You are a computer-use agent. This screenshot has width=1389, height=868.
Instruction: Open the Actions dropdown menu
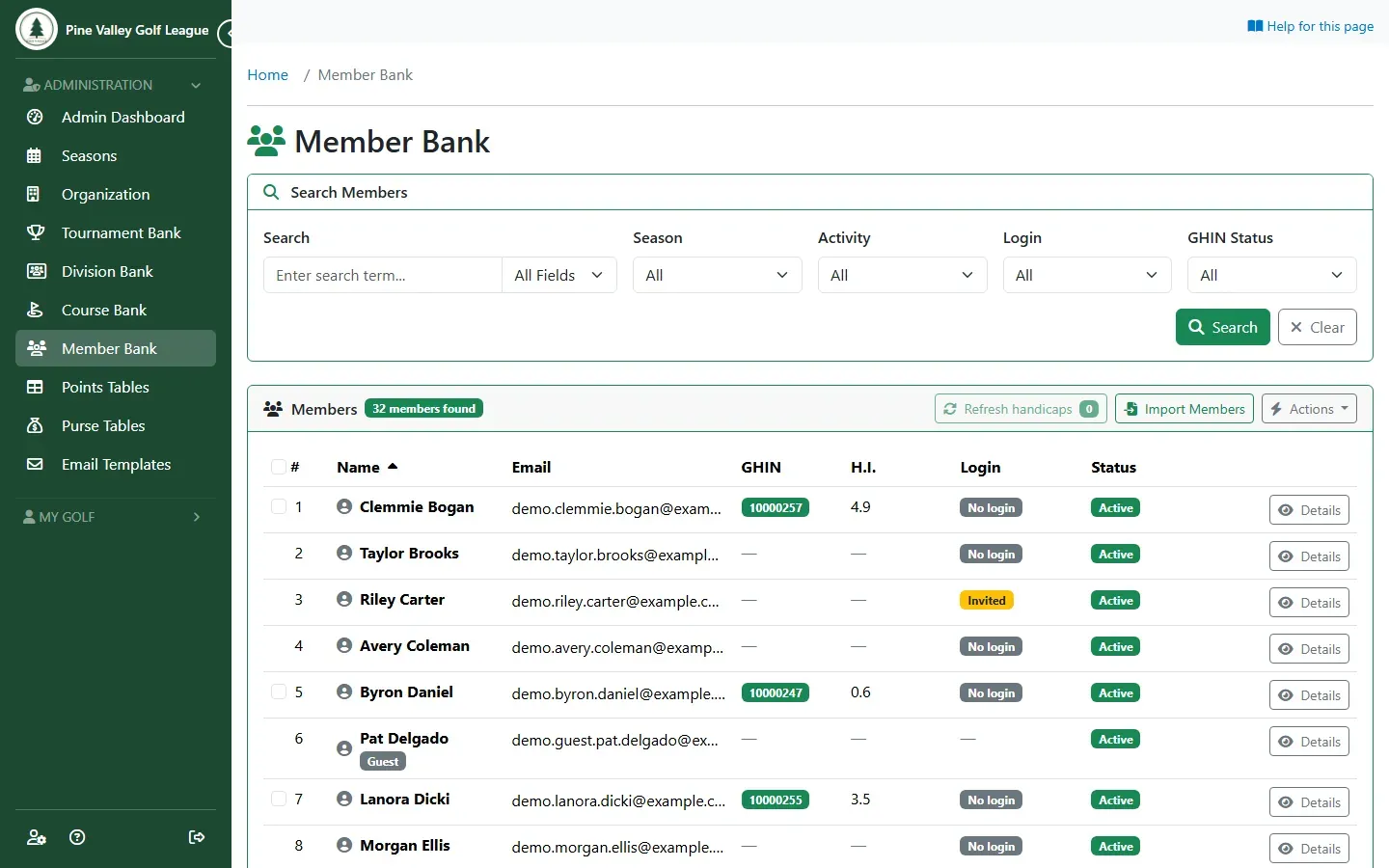pyautogui.click(x=1309, y=409)
